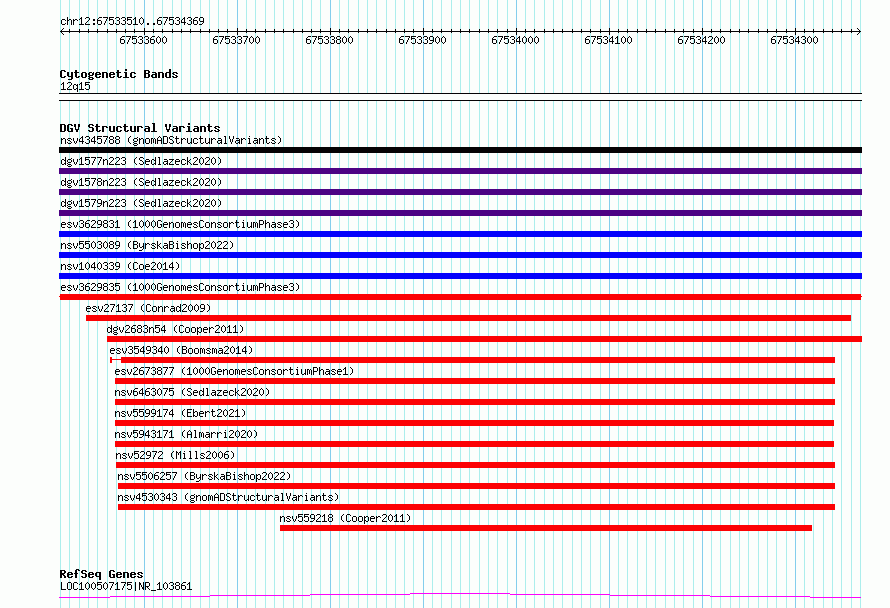Select the blue nsv1040339 variant bar

460,276
